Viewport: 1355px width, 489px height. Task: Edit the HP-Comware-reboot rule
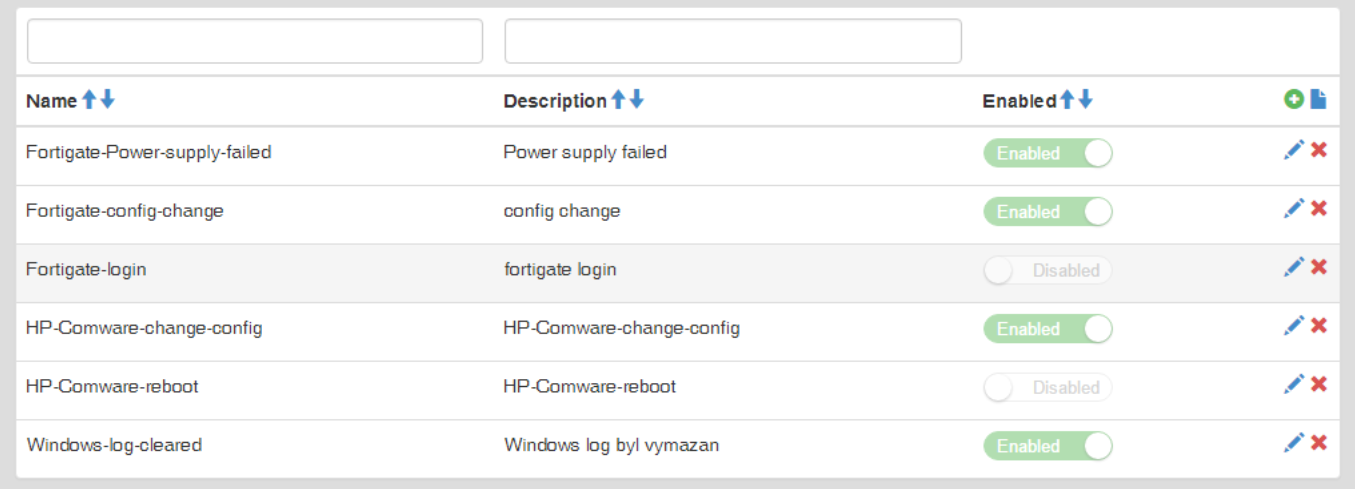click(x=1294, y=384)
